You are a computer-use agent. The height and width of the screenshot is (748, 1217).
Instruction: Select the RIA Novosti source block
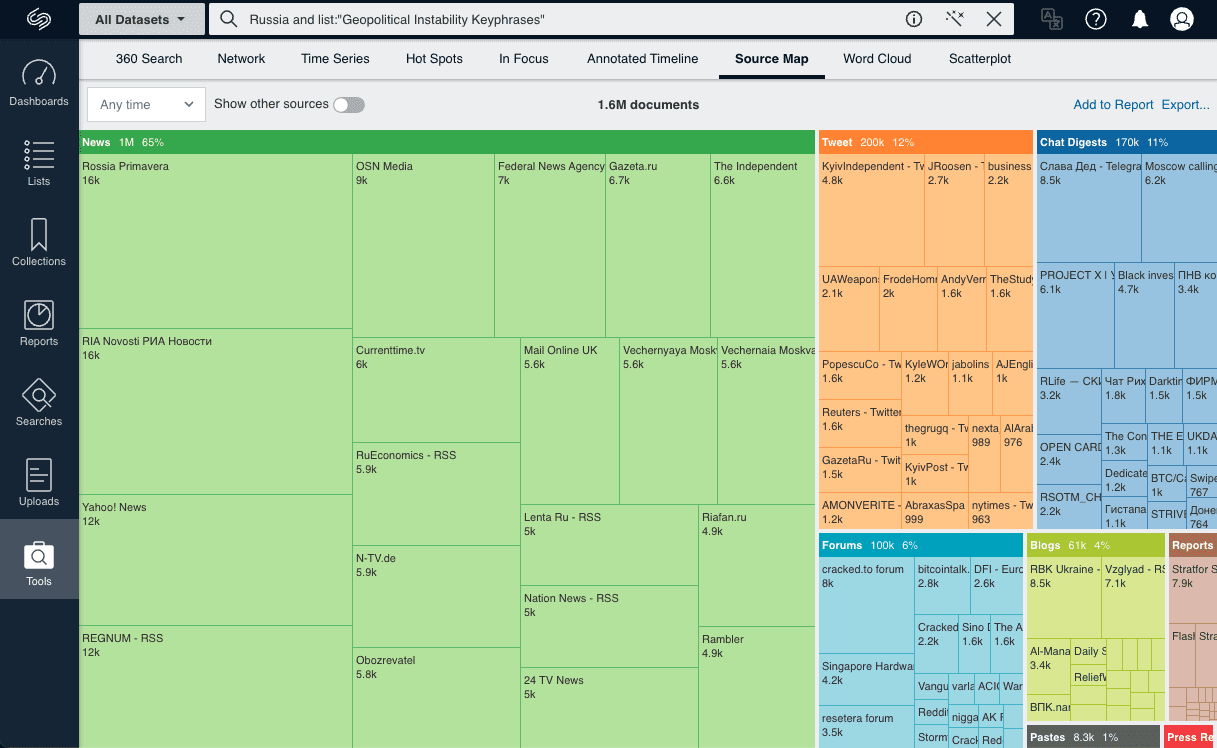216,411
